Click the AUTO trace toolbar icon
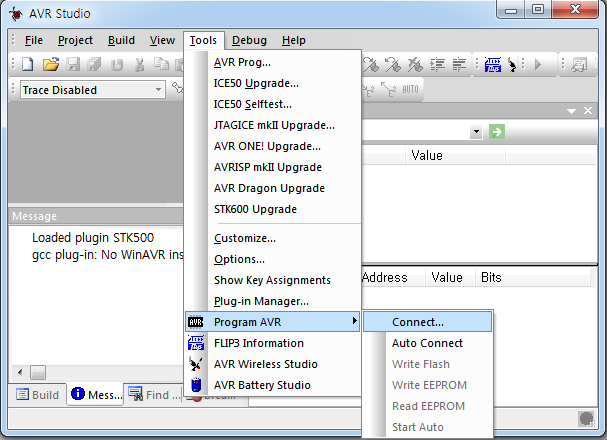 point(410,89)
